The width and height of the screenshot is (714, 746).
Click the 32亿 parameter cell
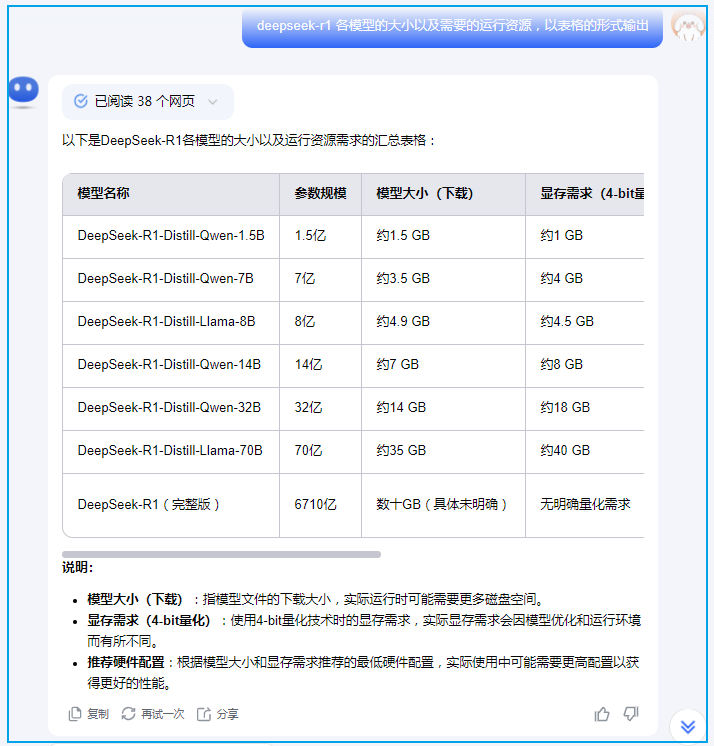pyautogui.click(x=320, y=408)
